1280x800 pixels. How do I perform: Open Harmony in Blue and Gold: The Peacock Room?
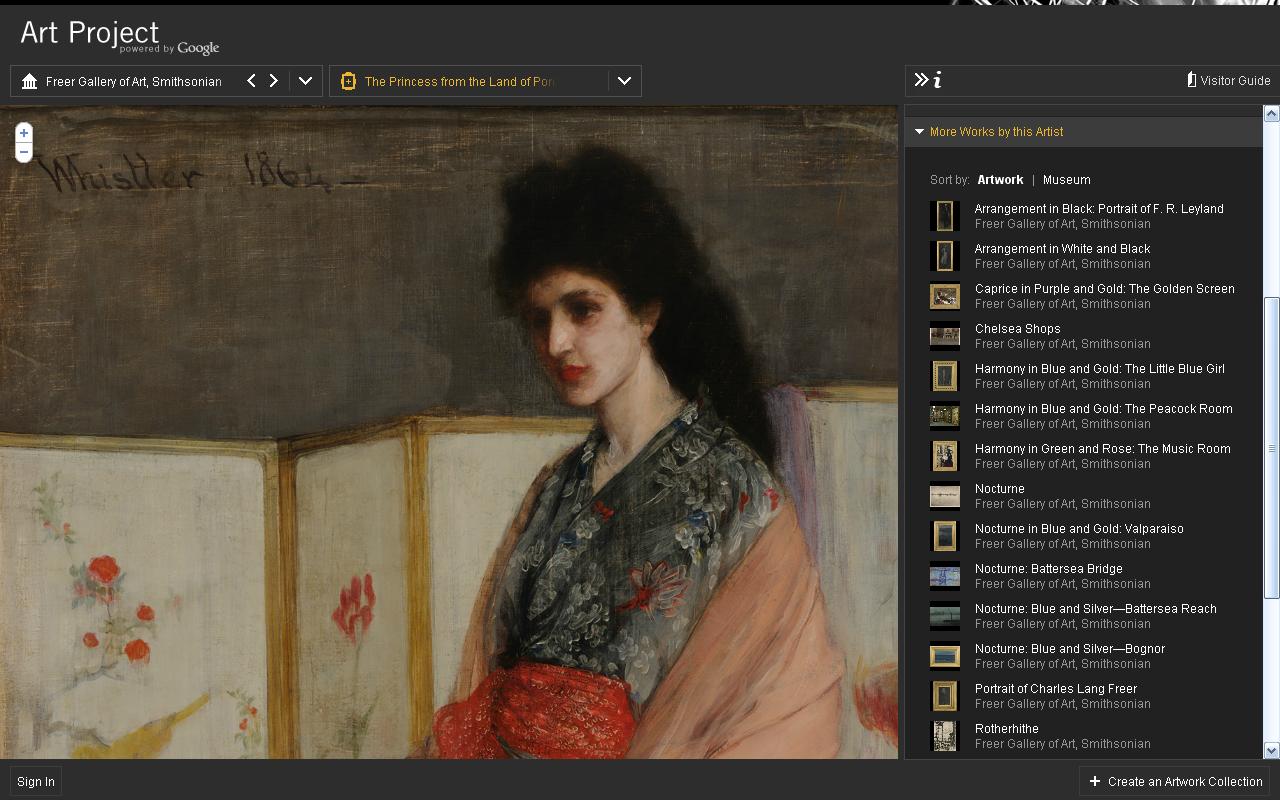[x=1103, y=409]
